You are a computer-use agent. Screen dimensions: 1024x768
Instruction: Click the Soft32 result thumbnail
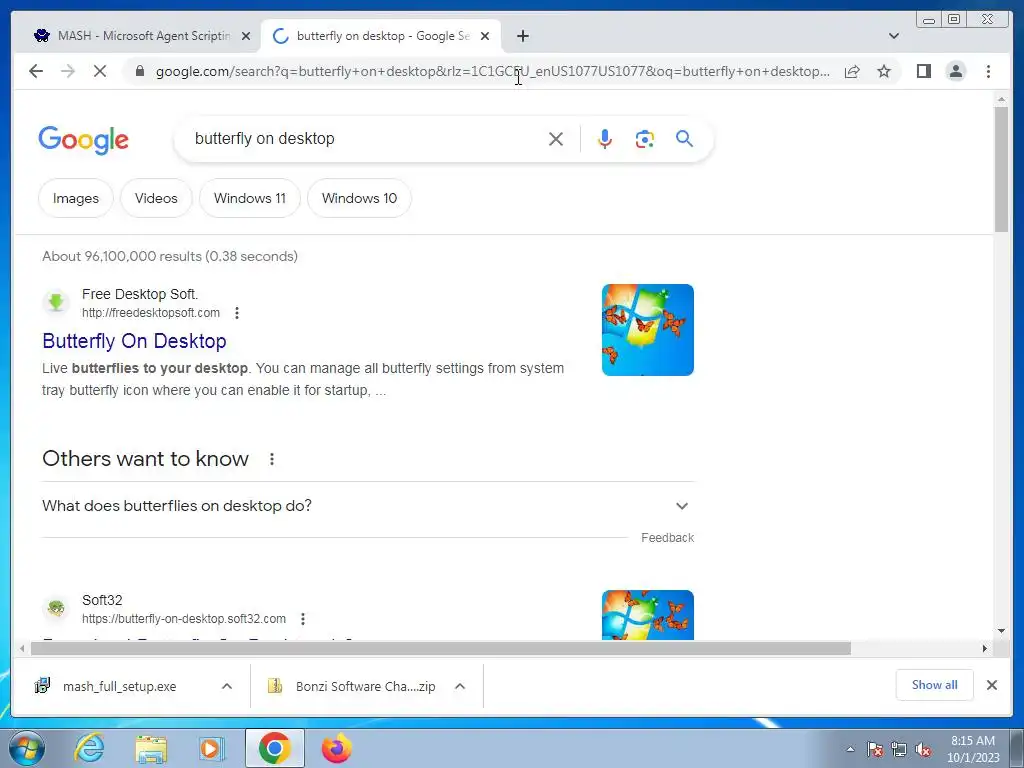tap(648, 615)
